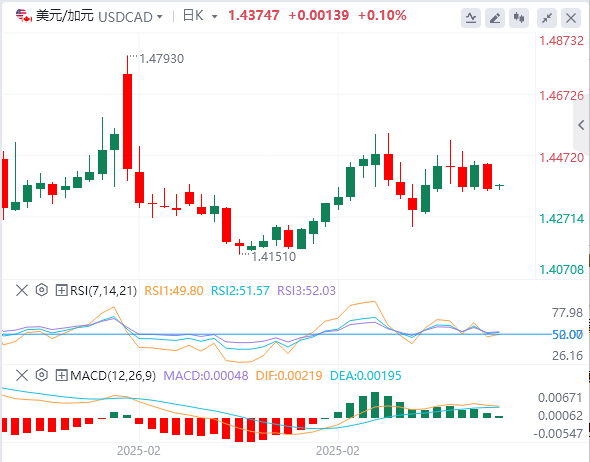The image size is (590, 462).
Task: Toggle the RSI plus box expander
Action: coord(61,290)
